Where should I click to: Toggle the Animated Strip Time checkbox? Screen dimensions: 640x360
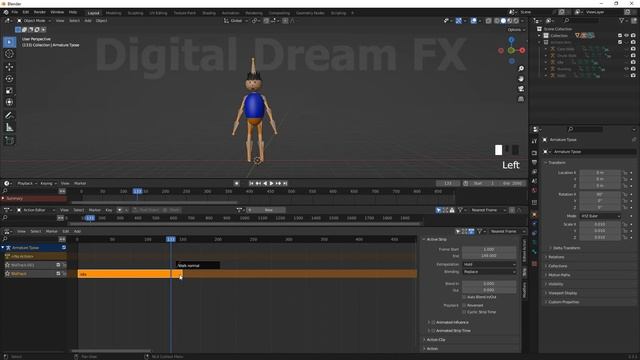coord(433,331)
